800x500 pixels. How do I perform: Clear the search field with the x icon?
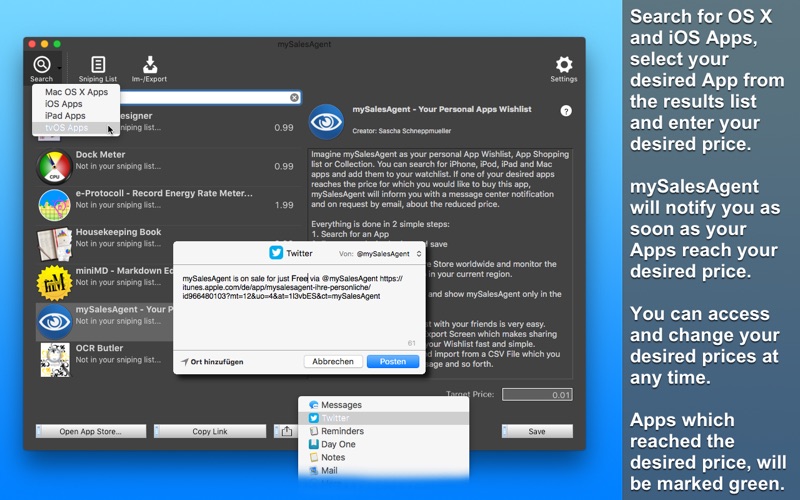click(294, 97)
